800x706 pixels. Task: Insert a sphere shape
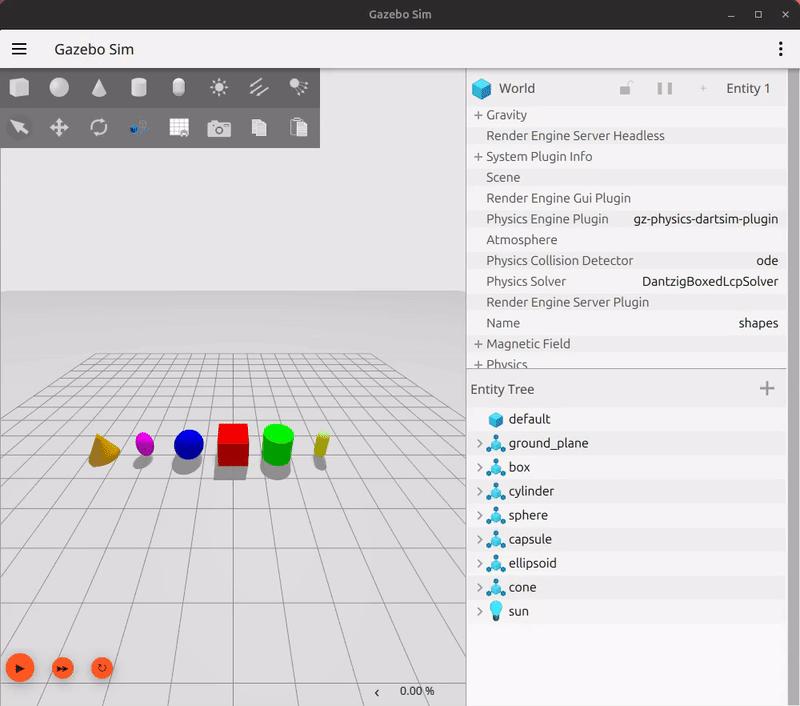[x=59, y=87]
